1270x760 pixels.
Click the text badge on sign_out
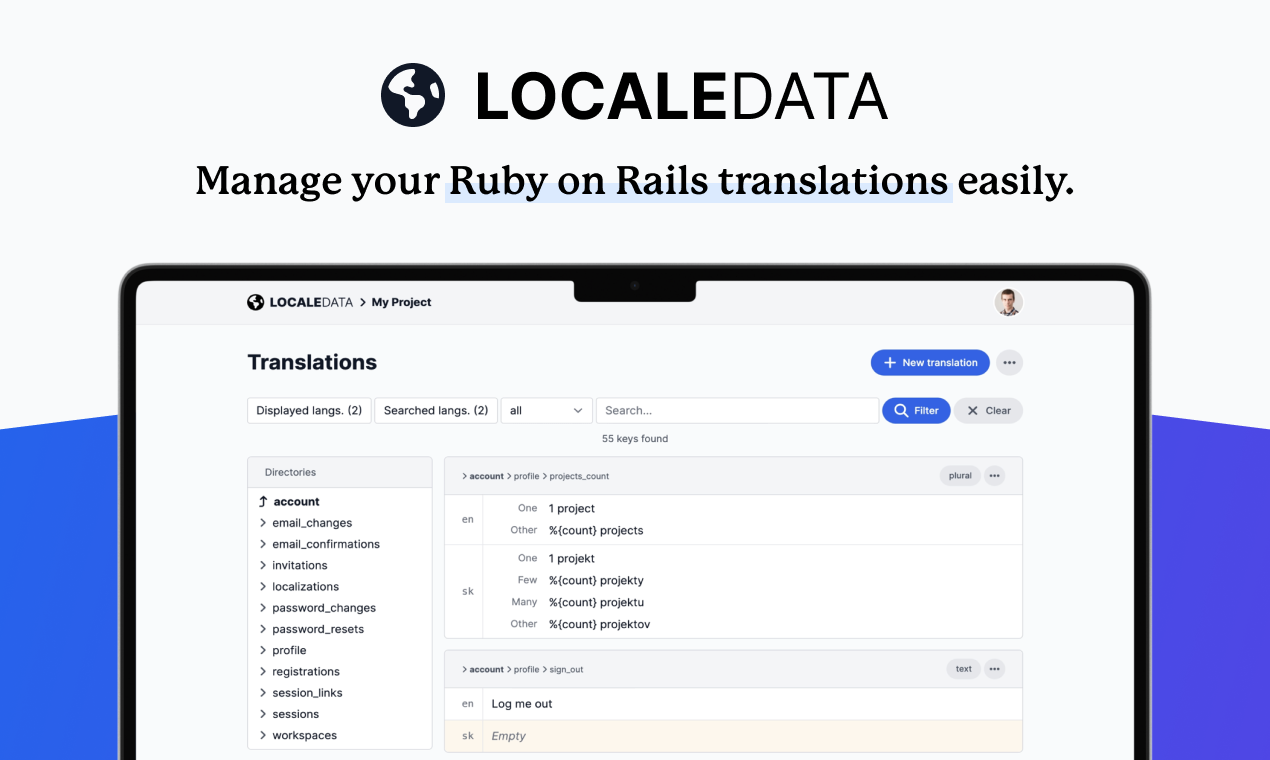(963, 668)
